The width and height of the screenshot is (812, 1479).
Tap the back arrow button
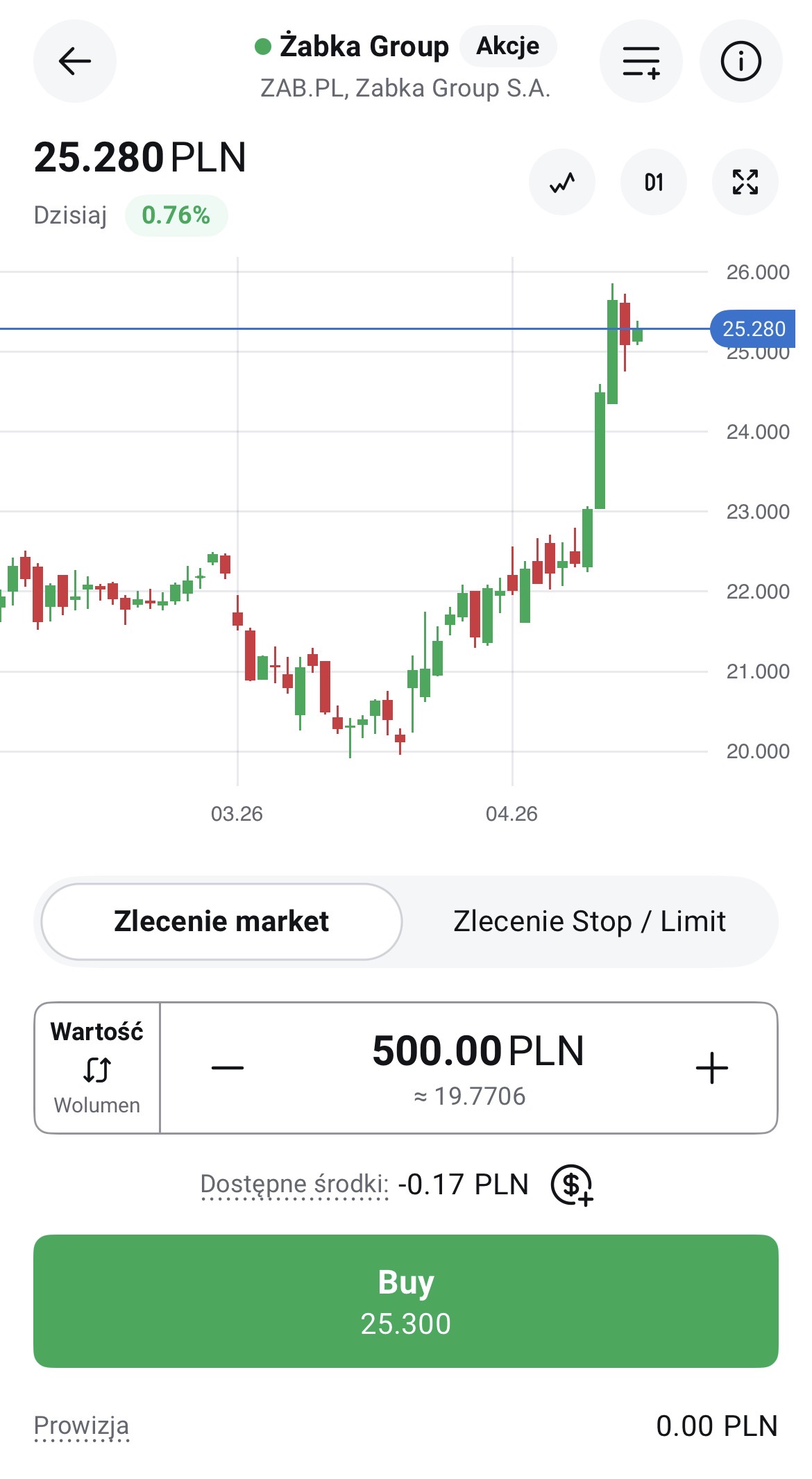tap(74, 61)
